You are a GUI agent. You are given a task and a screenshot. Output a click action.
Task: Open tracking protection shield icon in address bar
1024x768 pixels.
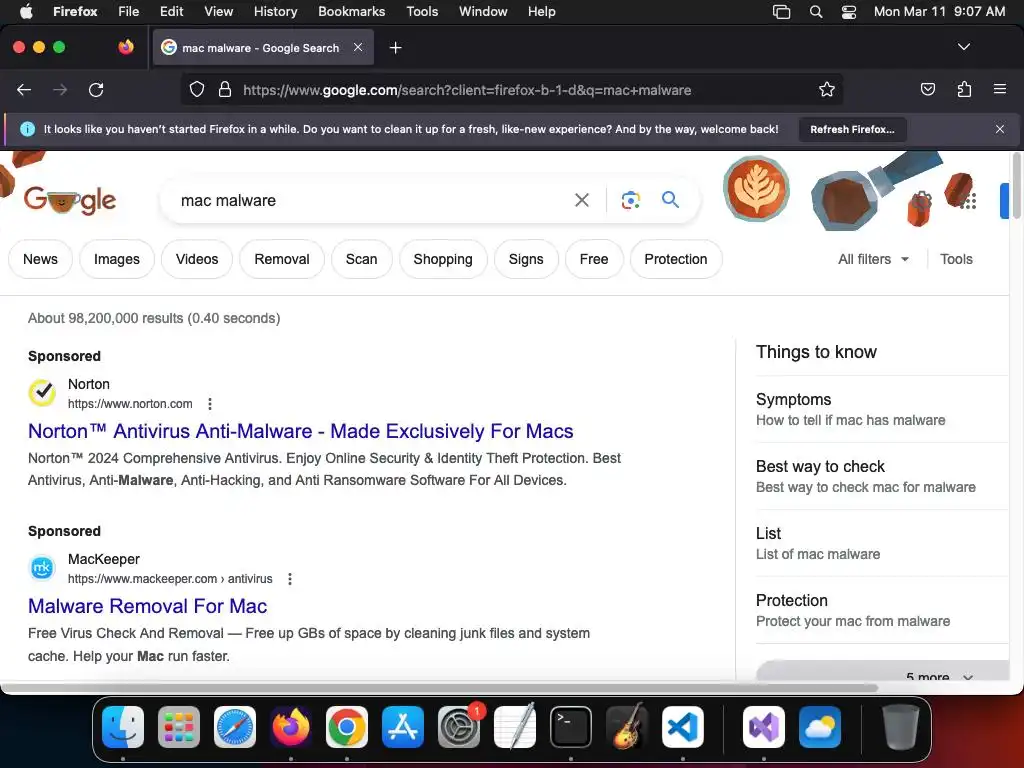coord(197,89)
